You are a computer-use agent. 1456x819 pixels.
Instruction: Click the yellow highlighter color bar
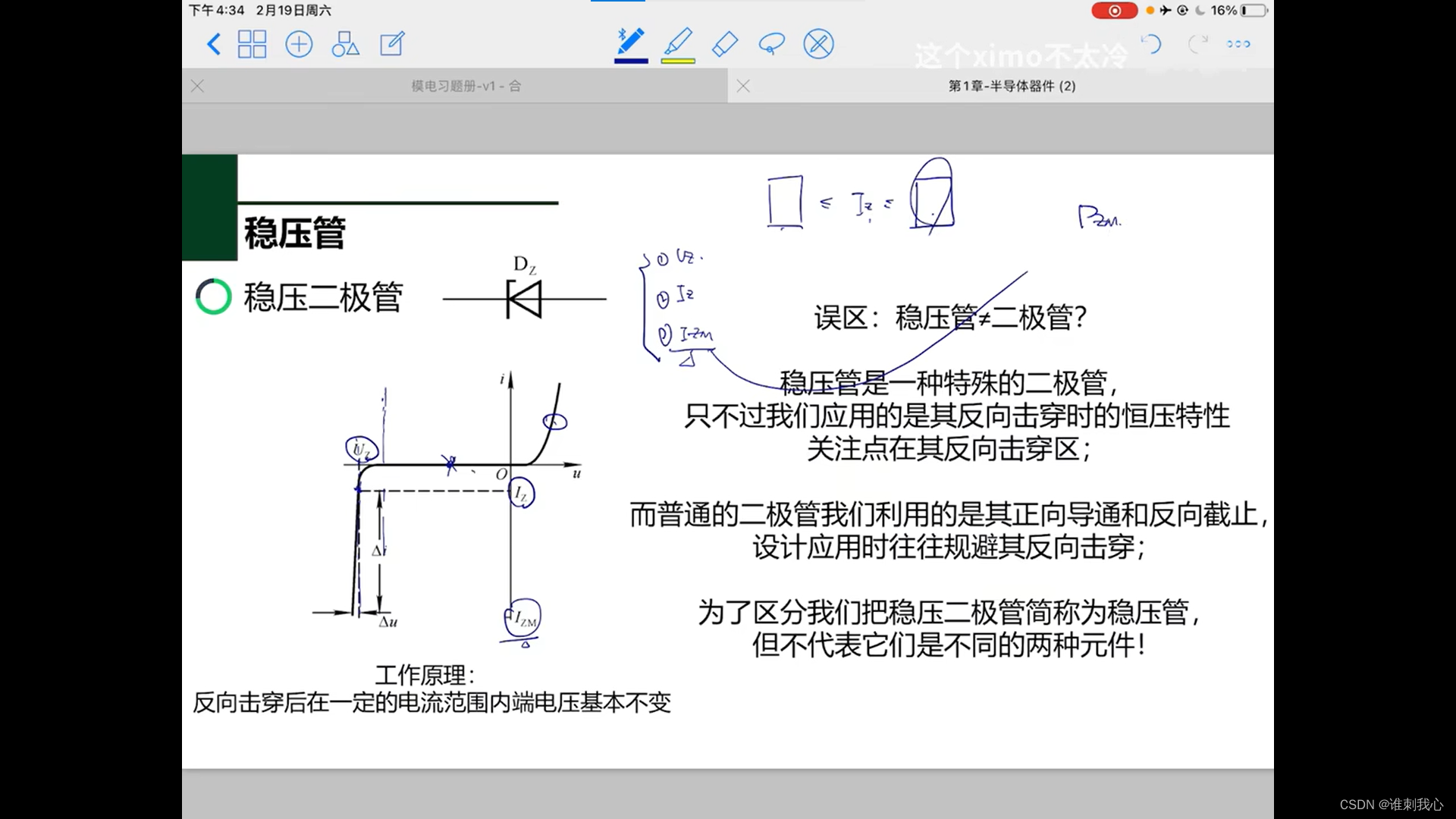pos(678,61)
